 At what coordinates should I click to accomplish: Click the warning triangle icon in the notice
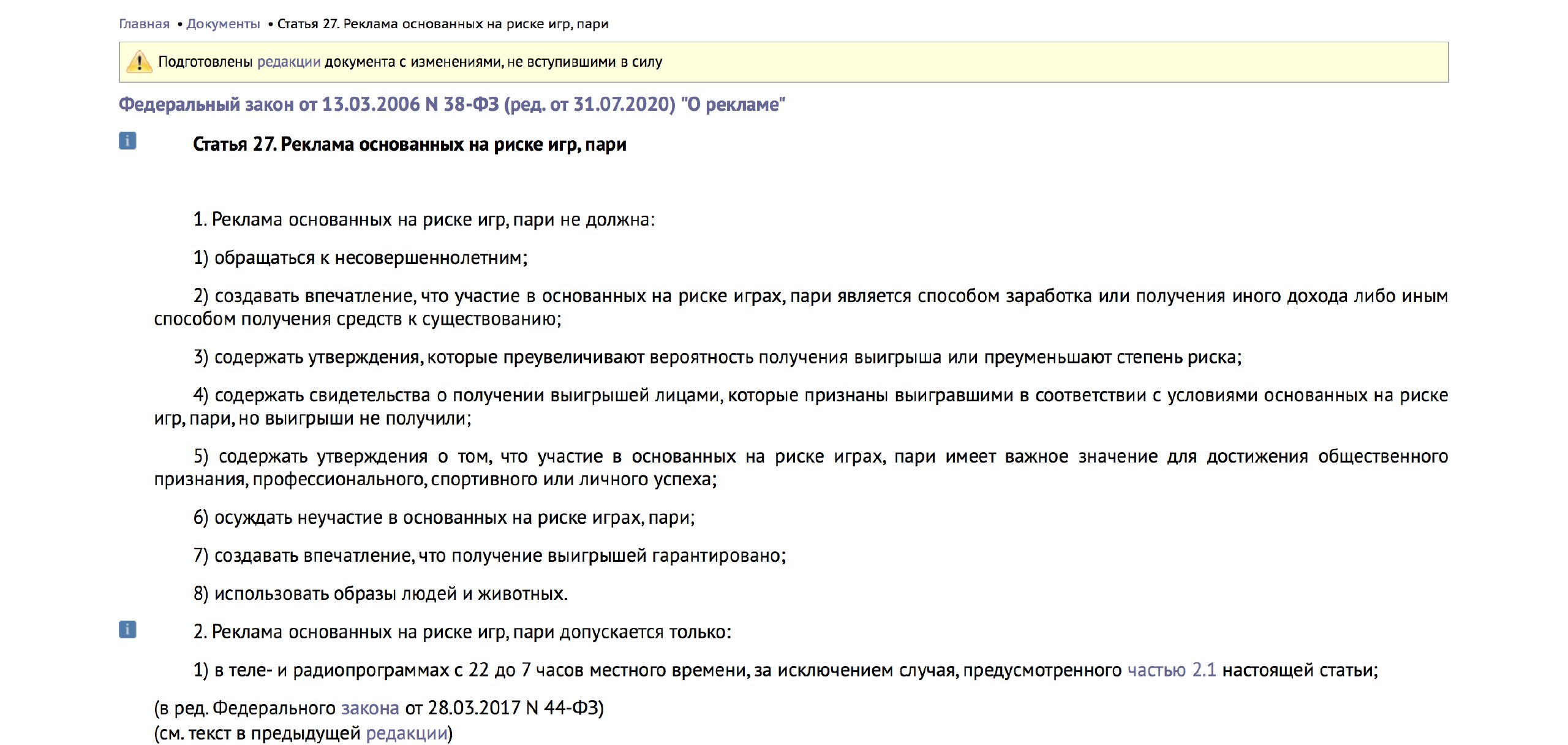[x=139, y=62]
